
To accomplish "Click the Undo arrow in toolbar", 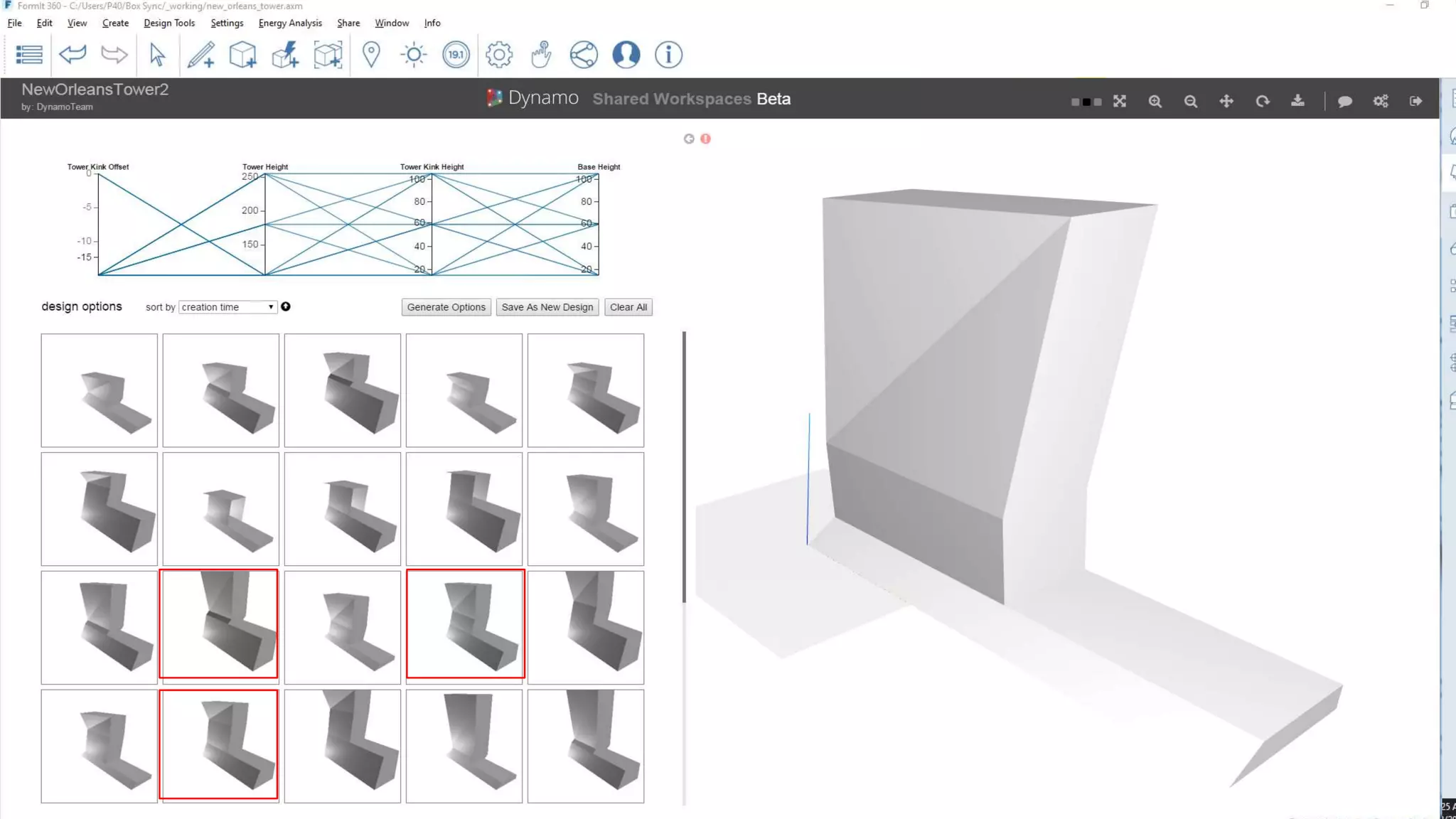I will tap(73, 55).
